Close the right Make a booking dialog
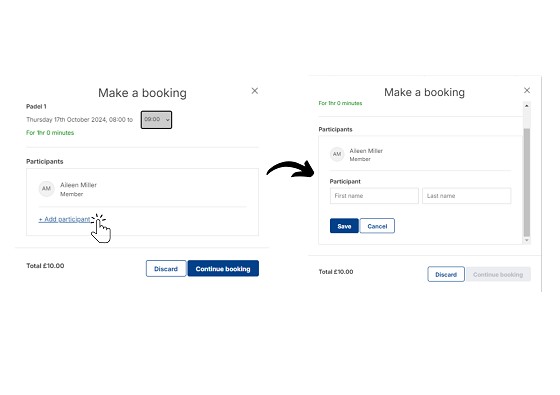This screenshot has width=560, height=395. (x=527, y=90)
